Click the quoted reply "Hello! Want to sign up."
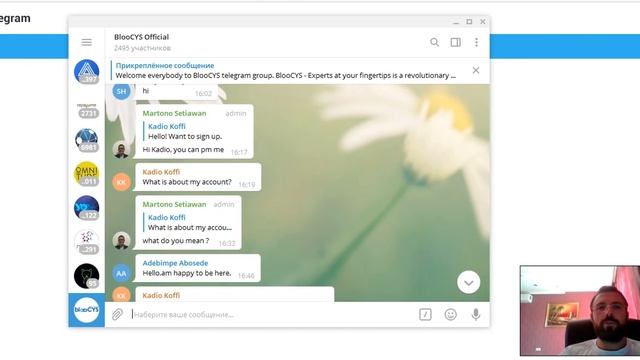 coord(185,136)
